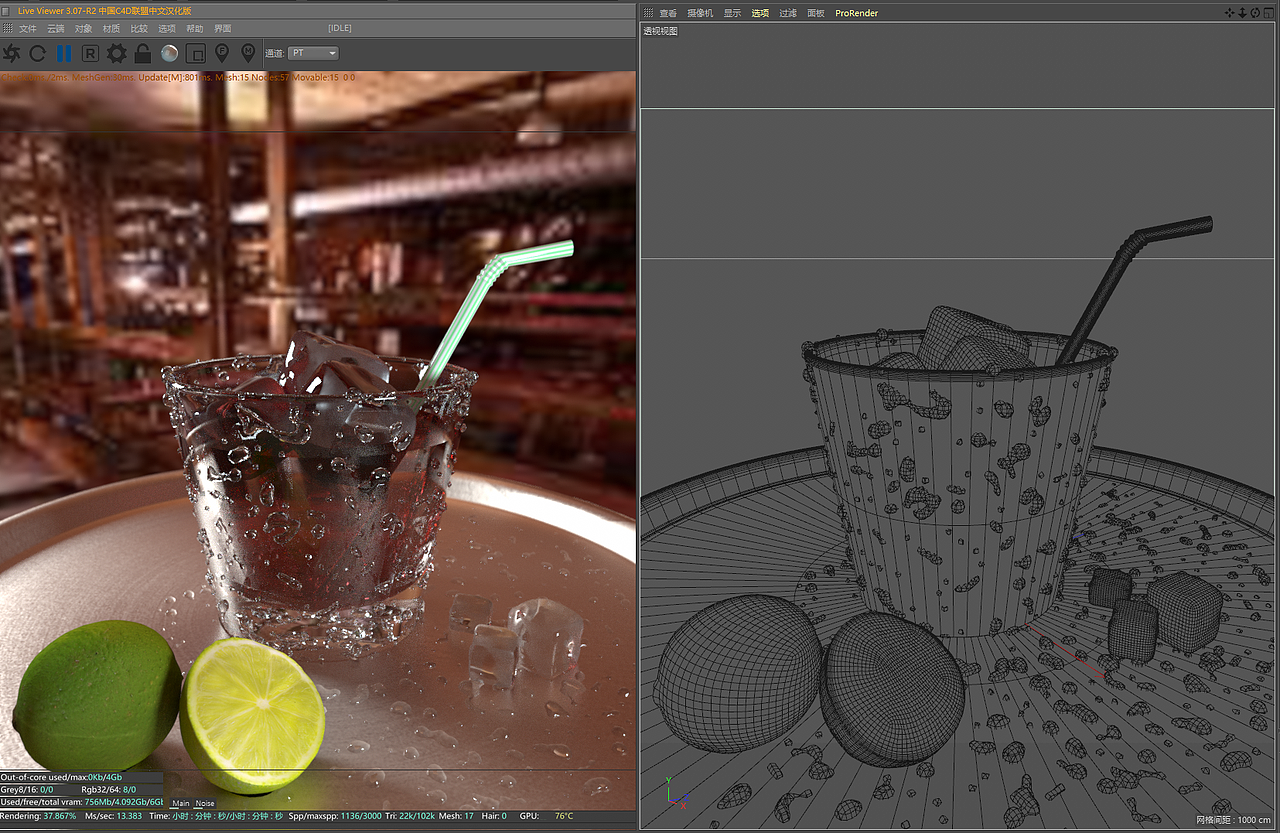Open the 过滤 viewport menu
The width and height of the screenshot is (1280, 833).
pos(788,13)
